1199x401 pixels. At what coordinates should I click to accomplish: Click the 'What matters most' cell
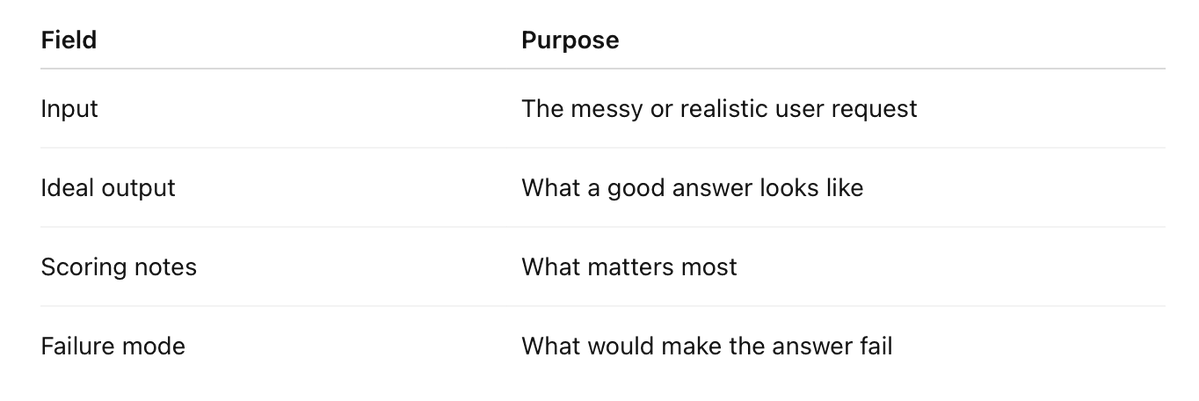coord(629,267)
